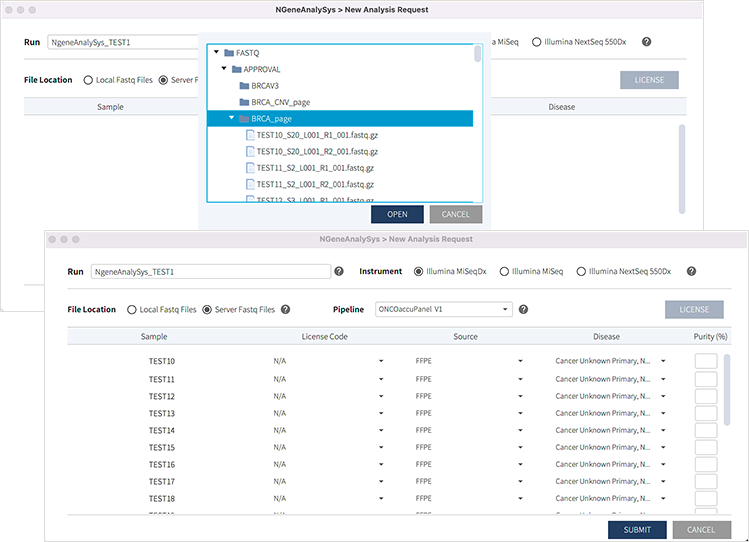Open Disease dropdown for TEST18
Image resolution: width=749 pixels, height=542 pixels.
point(663,499)
